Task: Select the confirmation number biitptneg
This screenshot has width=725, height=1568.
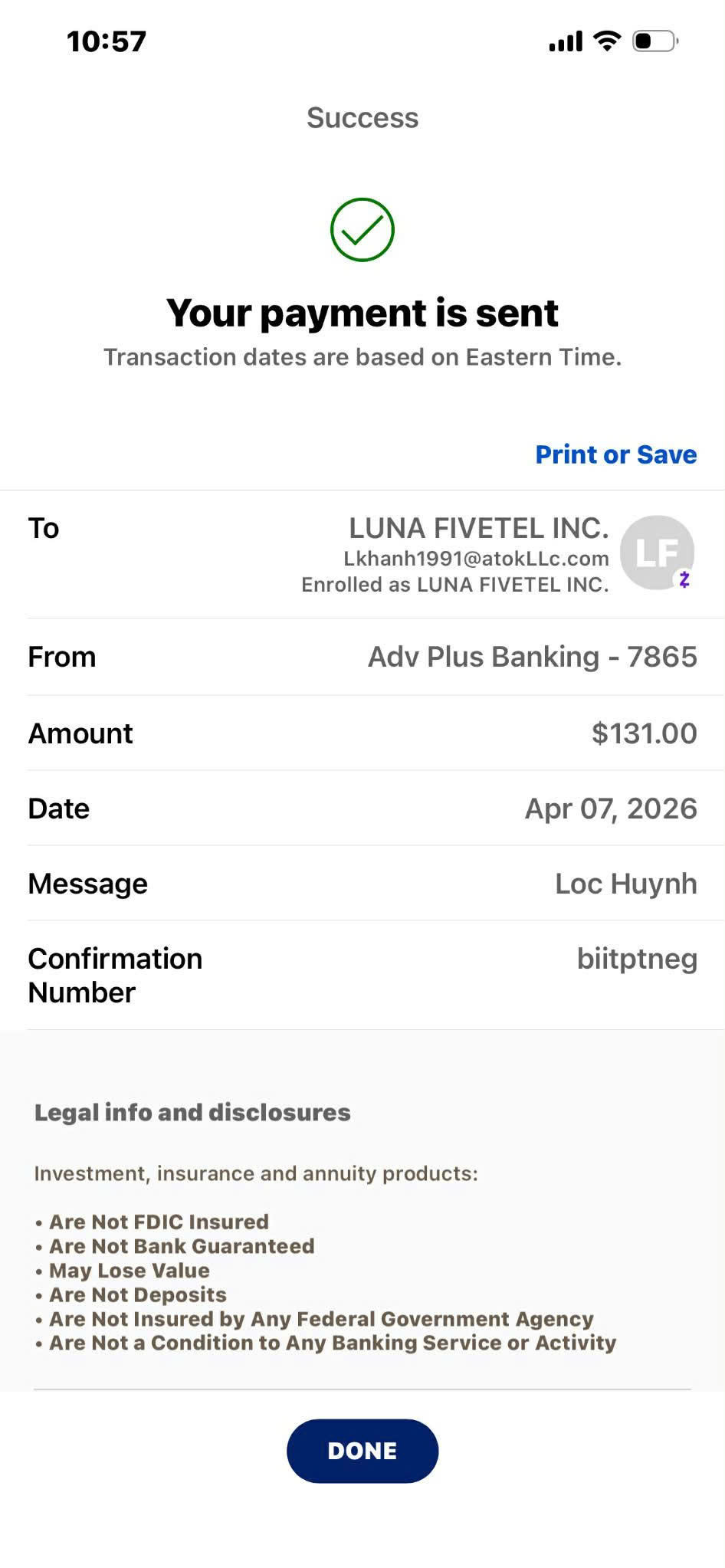Action: 637,959
